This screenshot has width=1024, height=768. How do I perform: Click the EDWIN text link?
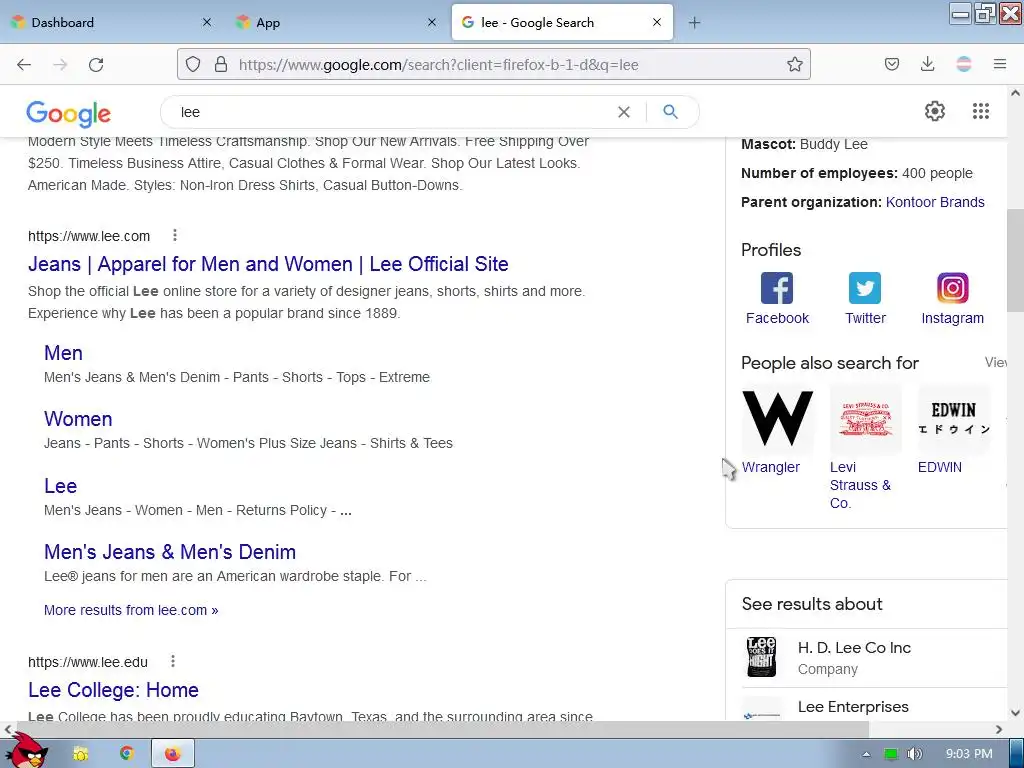click(940, 467)
